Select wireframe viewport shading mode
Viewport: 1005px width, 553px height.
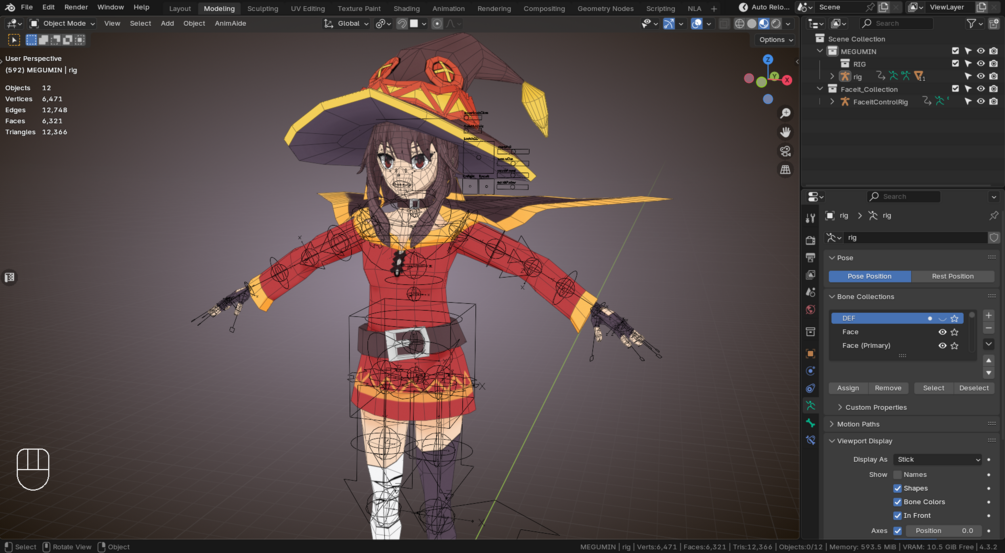point(740,24)
